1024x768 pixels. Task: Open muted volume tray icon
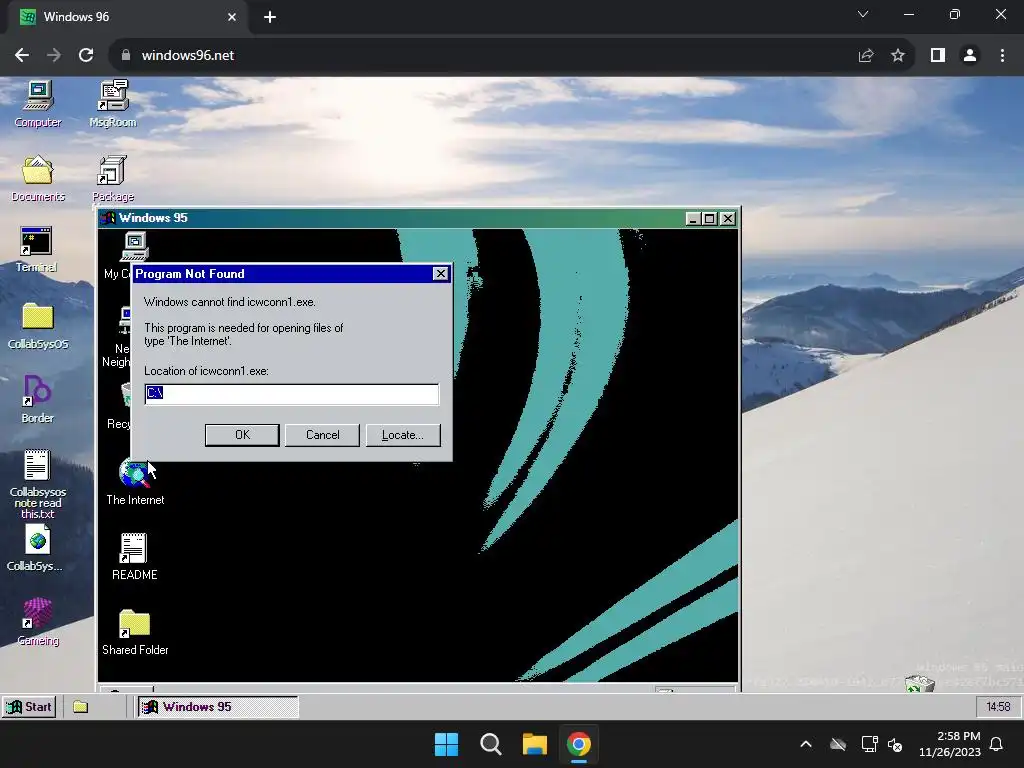(895, 744)
